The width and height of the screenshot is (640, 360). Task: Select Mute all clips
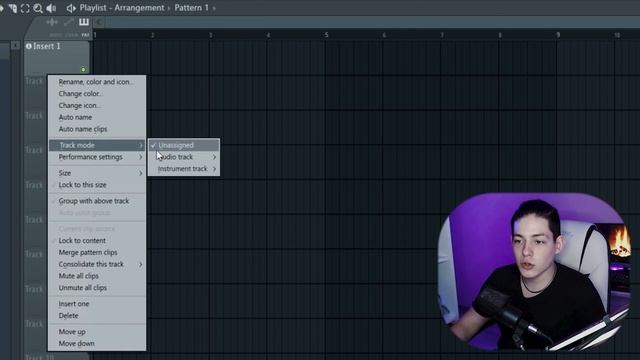[x=96, y=276]
